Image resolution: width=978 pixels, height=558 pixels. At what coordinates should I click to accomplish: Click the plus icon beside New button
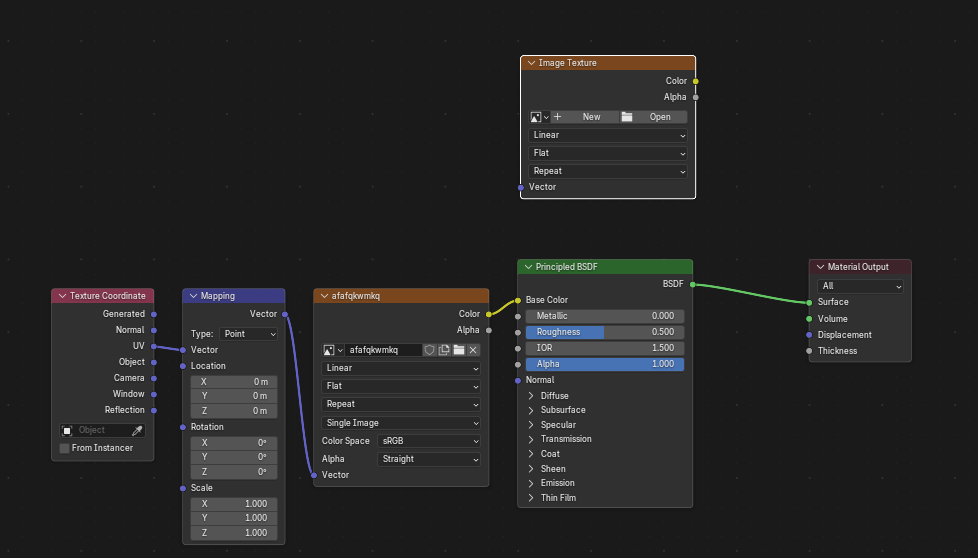[558, 117]
